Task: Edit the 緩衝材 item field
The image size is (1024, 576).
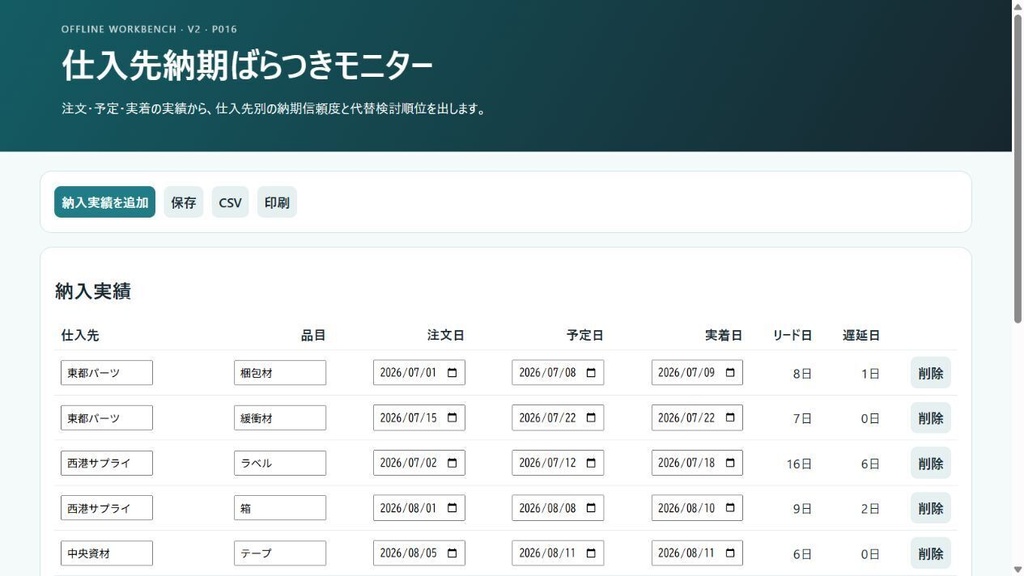Action: click(x=280, y=418)
